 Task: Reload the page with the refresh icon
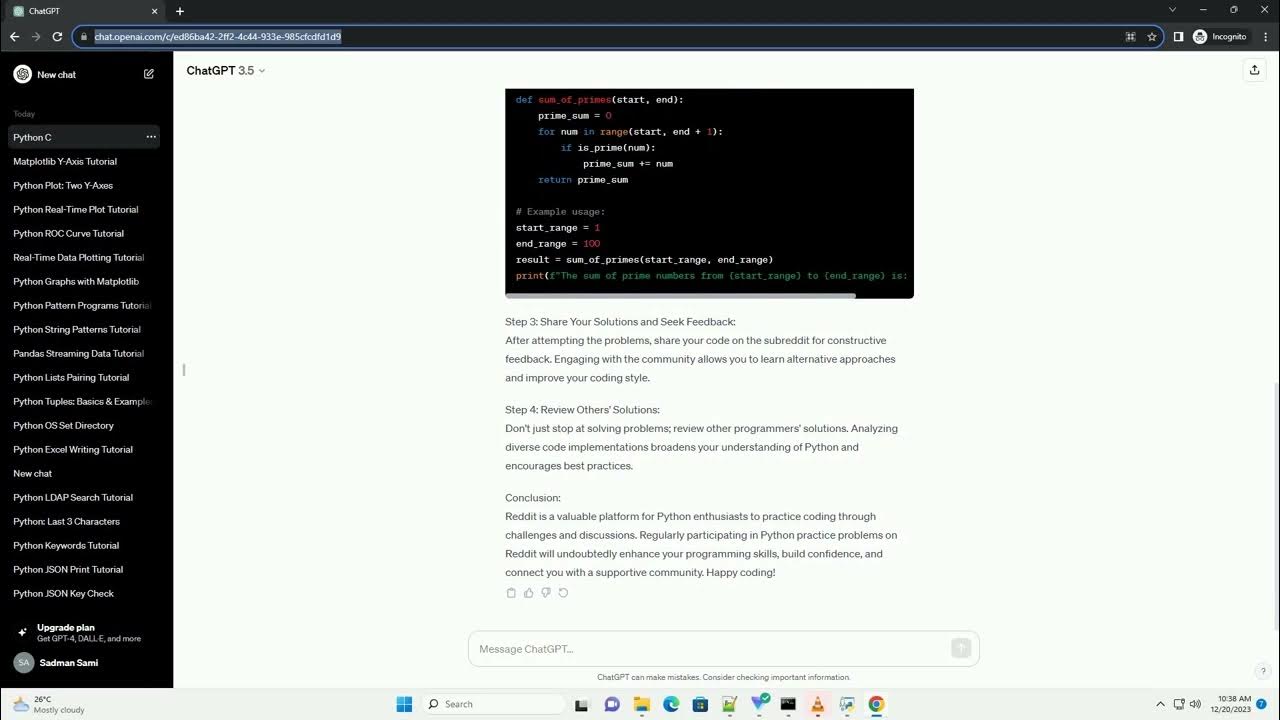point(57,37)
